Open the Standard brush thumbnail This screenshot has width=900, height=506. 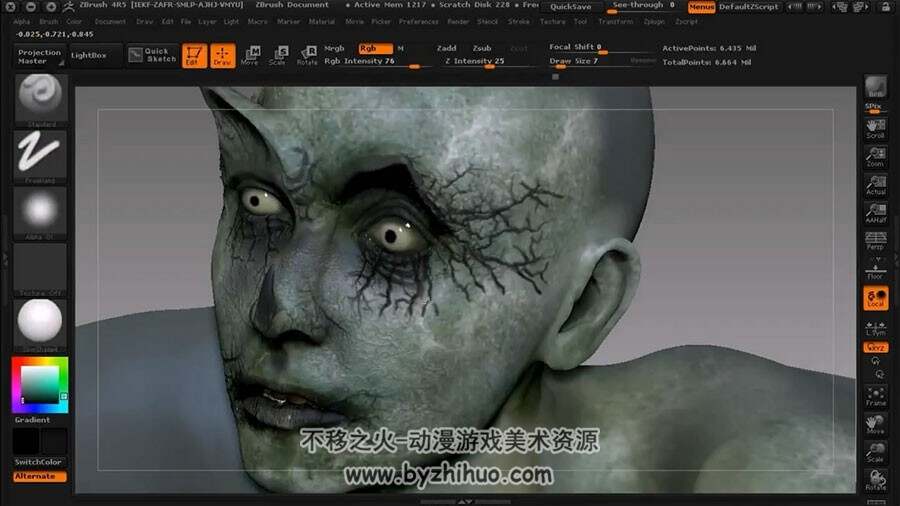pyautogui.click(x=40, y=98)
